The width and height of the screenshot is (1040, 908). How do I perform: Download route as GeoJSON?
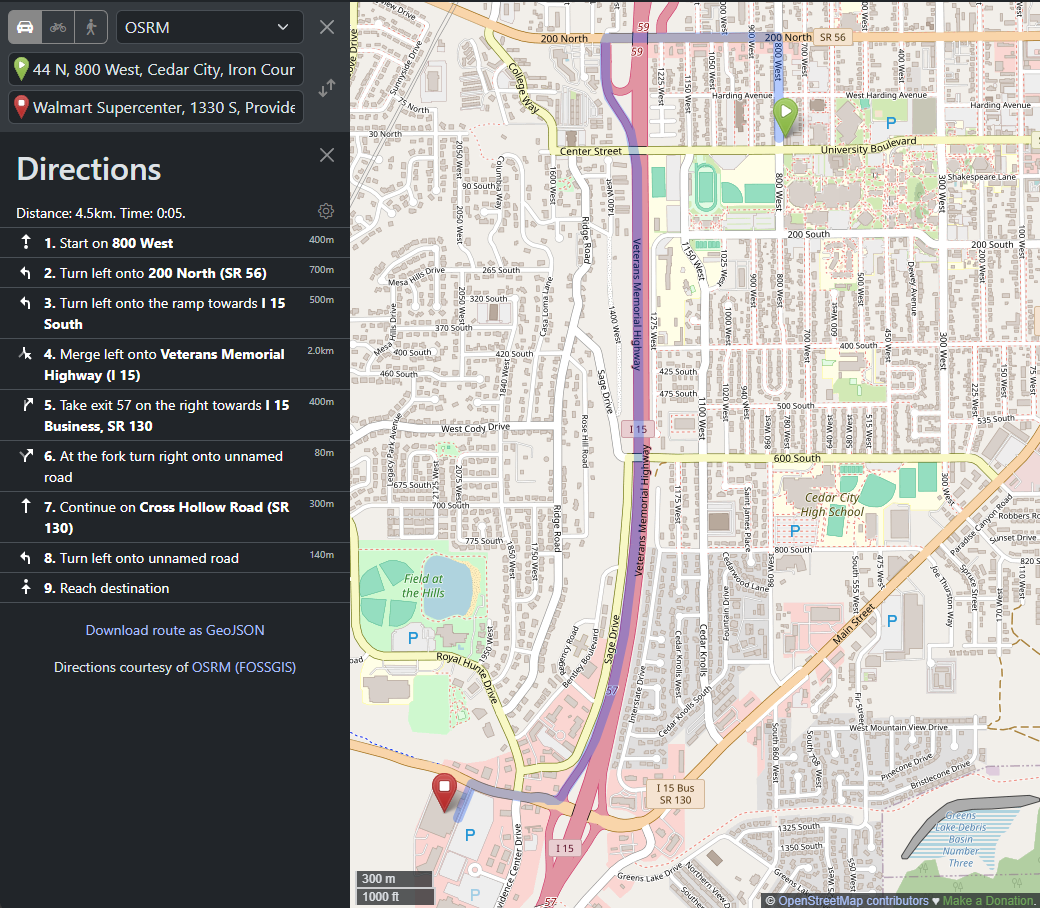tap(174, 630)
